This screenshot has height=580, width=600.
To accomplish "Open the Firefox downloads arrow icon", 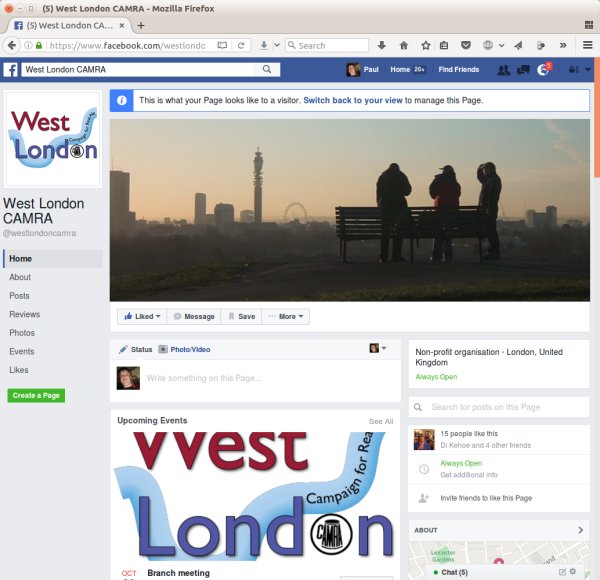I will coord(382,45).
